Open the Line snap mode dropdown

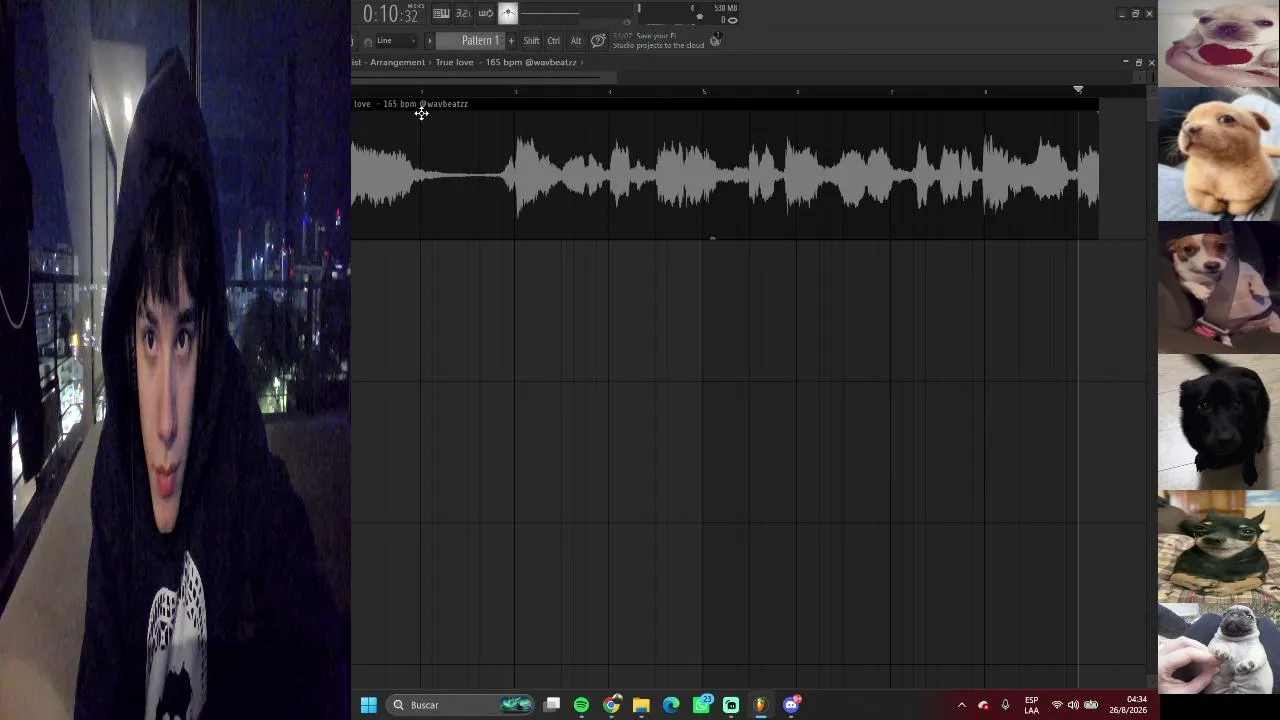(x=396, y=41)
